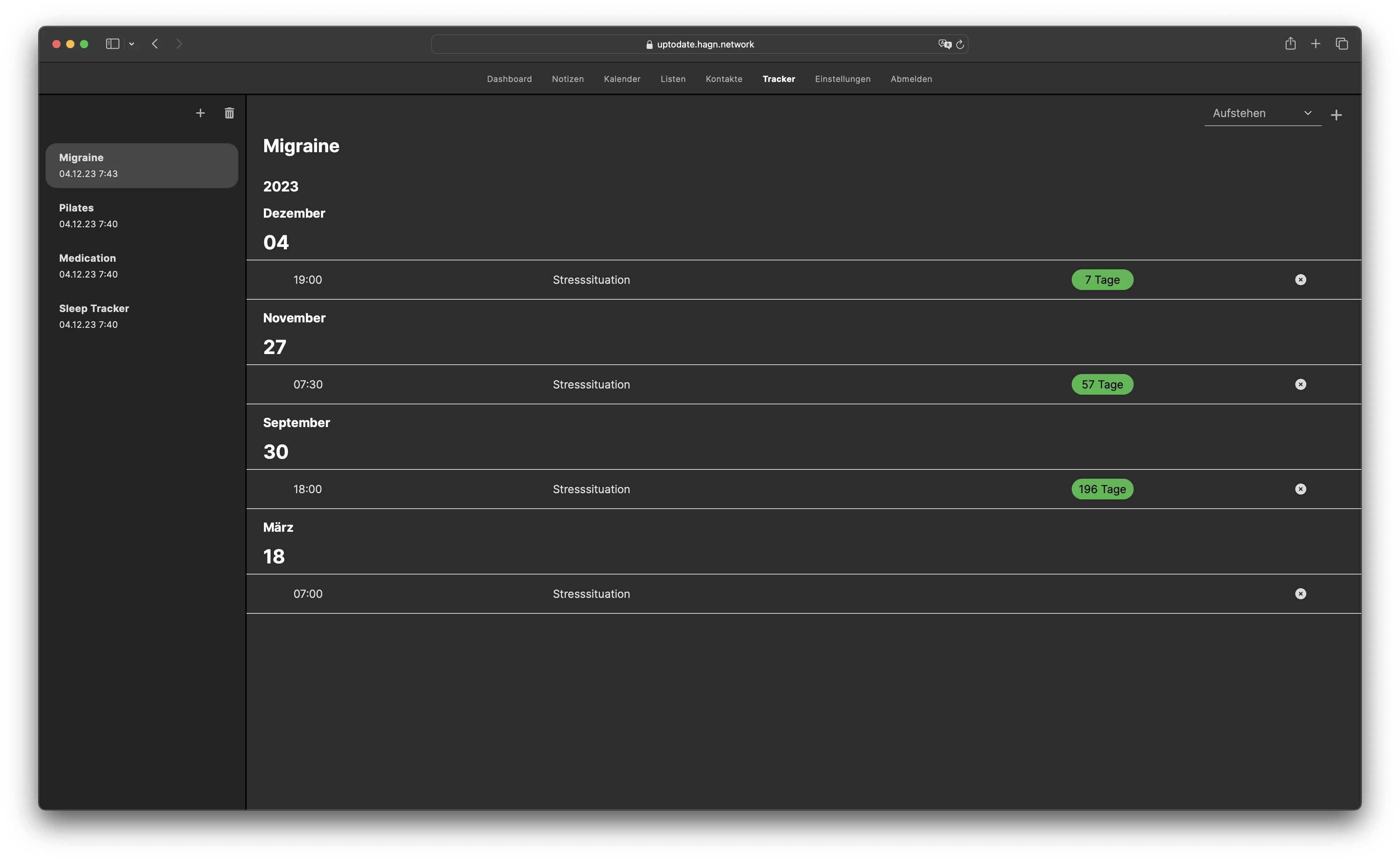The width and height of the screenshot is (1400, 861).
Task: Remove the 19:00 Dezember 04 entry
Action: [x=1300, y=280]
